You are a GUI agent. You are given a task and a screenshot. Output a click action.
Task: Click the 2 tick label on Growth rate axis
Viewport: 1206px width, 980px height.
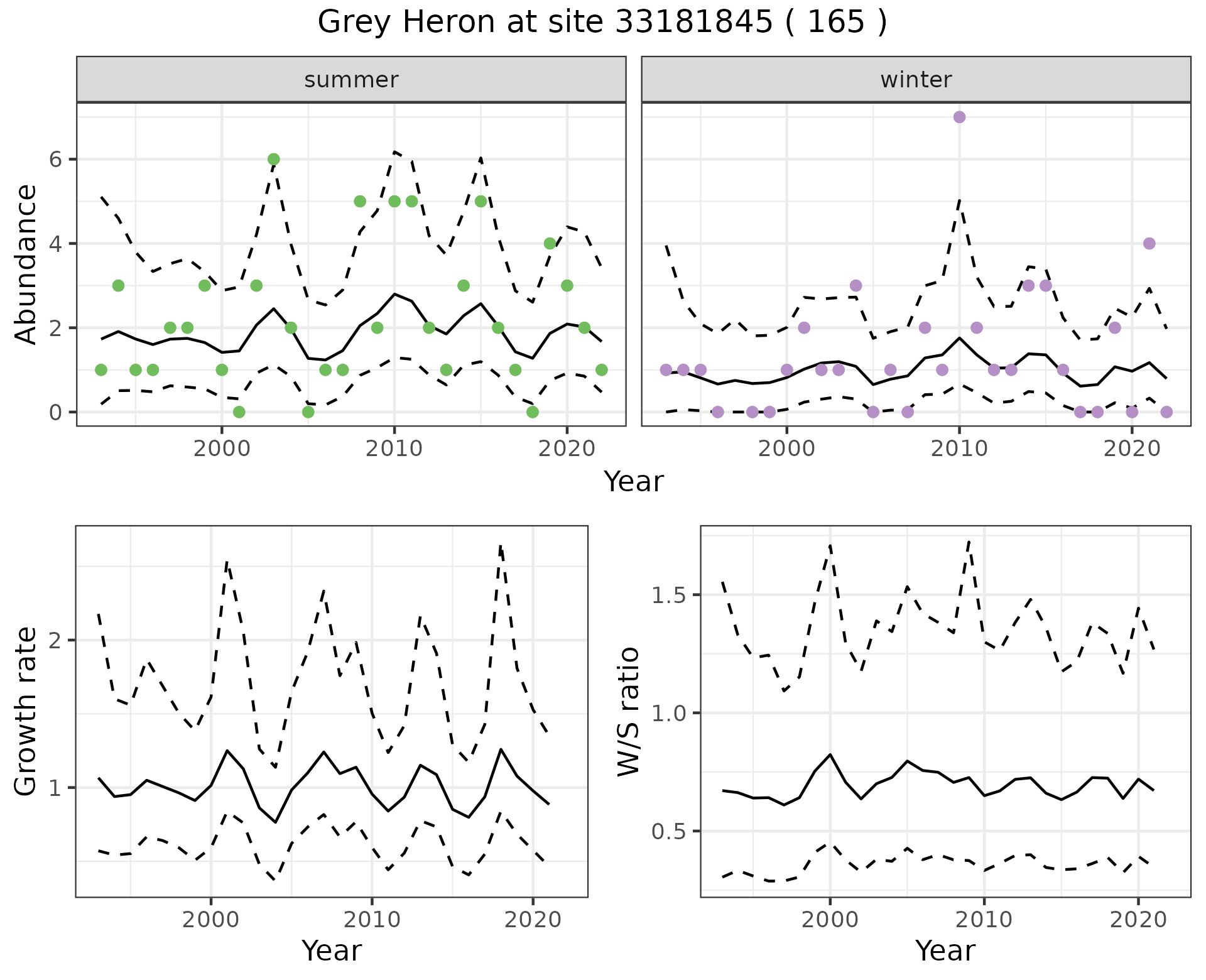click(55, 641)
